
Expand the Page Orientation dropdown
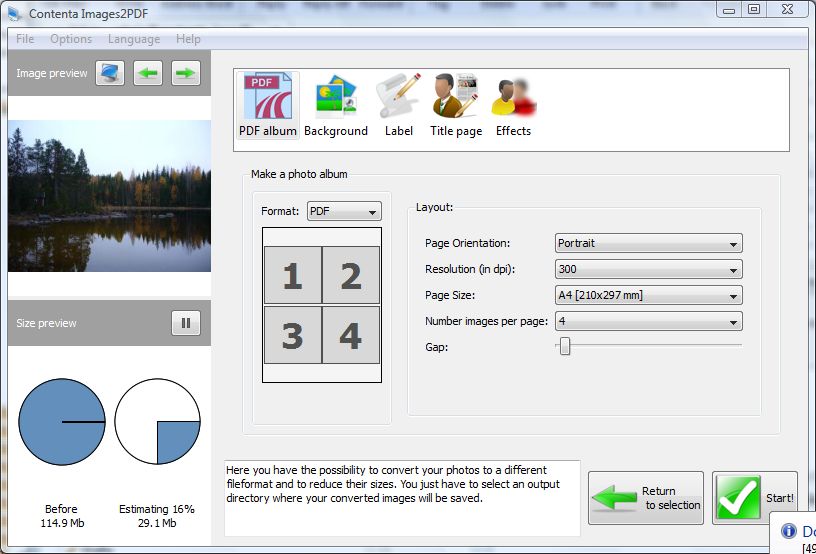(x=648, y=243)
